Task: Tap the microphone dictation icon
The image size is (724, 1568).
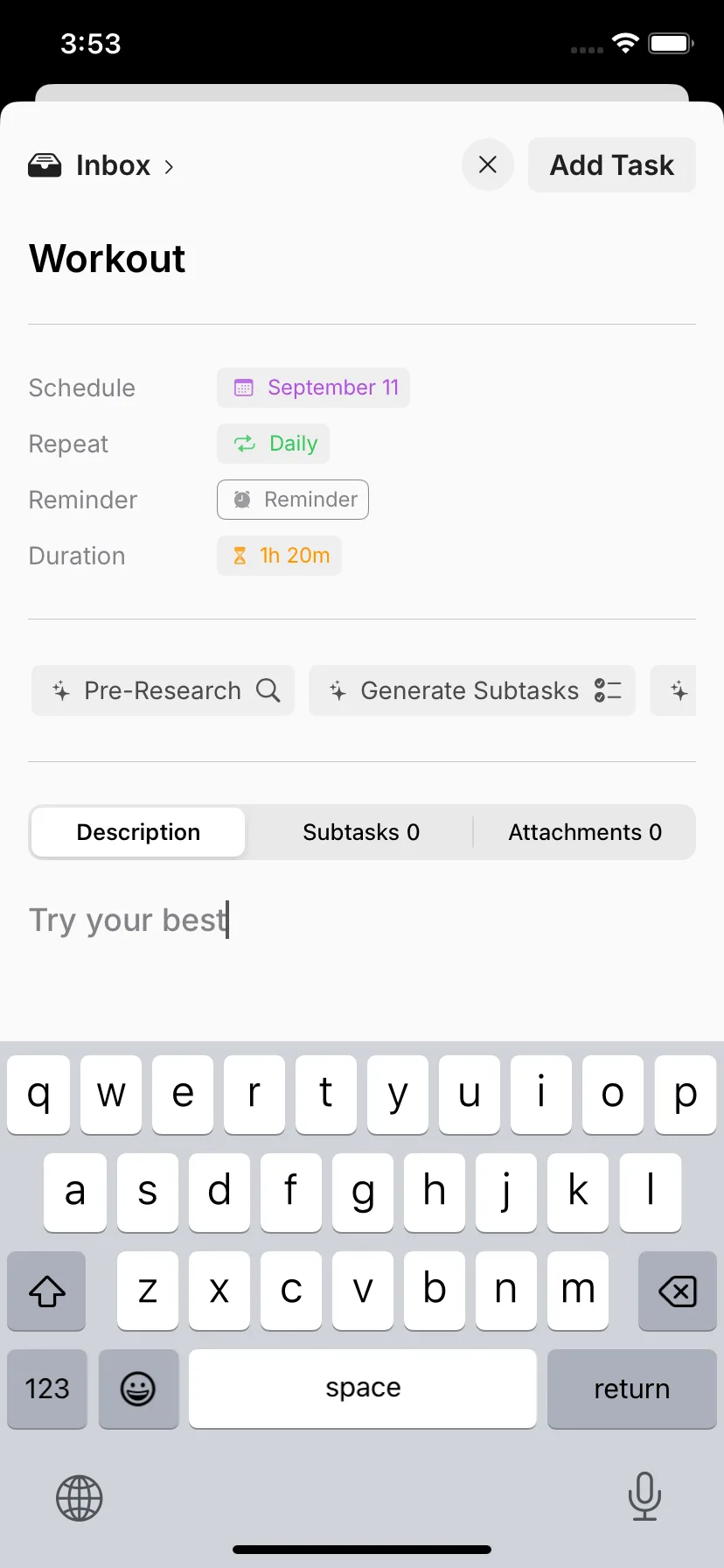Action: click(644, 1496)
